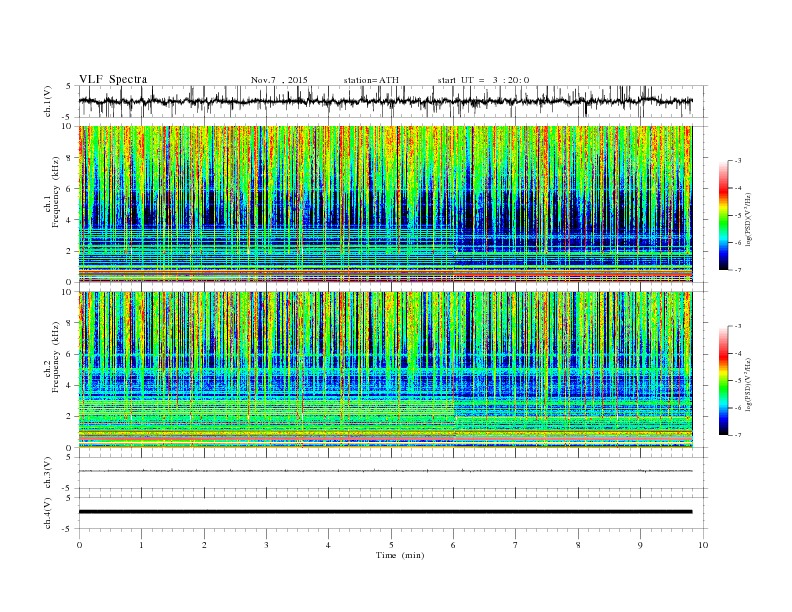Click time tick label "3" on bottom axis
Image resolution: width=792 pixels, height=612 pixels.
(x=266, y=545)
